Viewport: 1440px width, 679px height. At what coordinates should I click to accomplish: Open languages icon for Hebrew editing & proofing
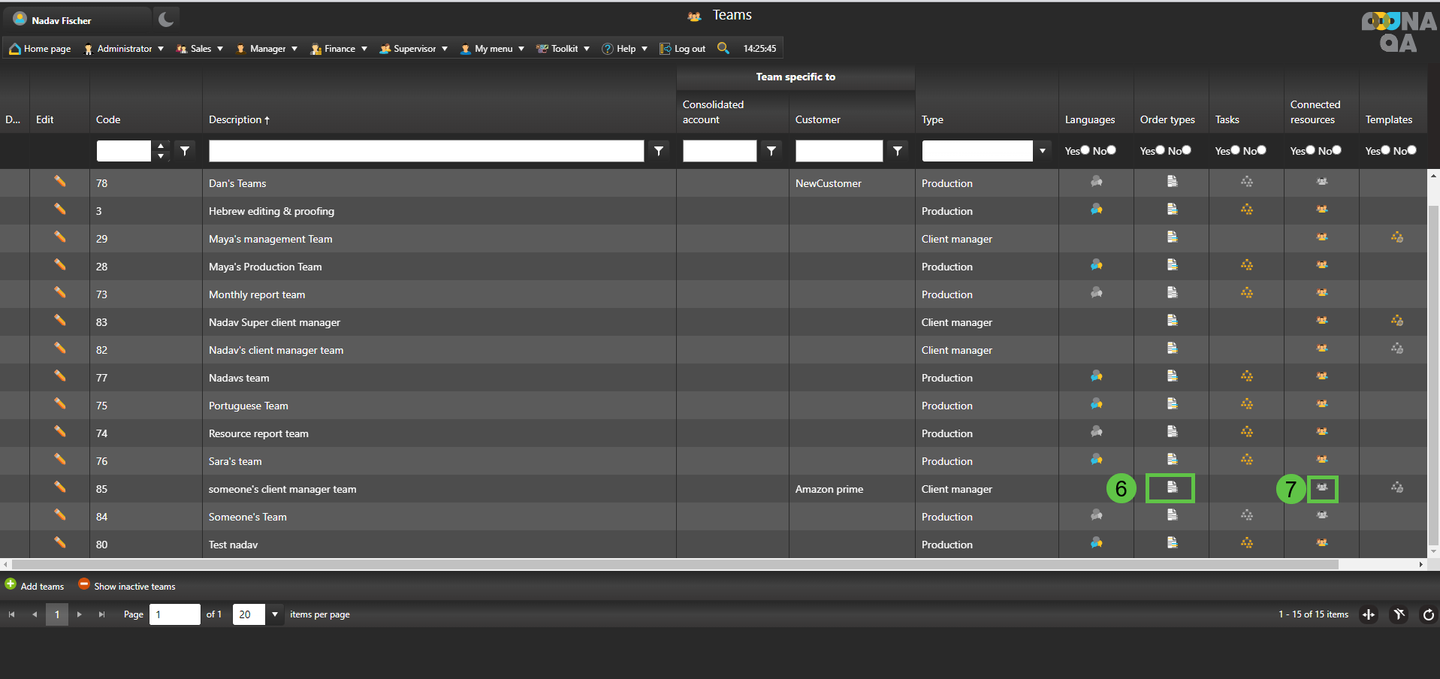1096,210
